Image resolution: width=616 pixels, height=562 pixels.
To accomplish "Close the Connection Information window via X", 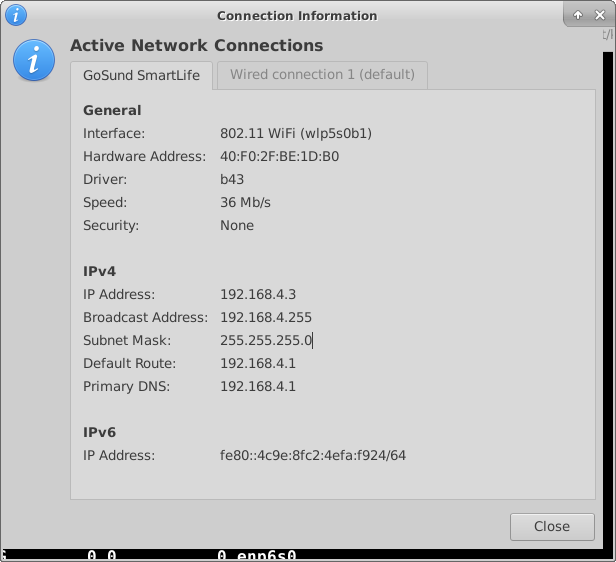I will pyautogui.click(x=600, y=15).
